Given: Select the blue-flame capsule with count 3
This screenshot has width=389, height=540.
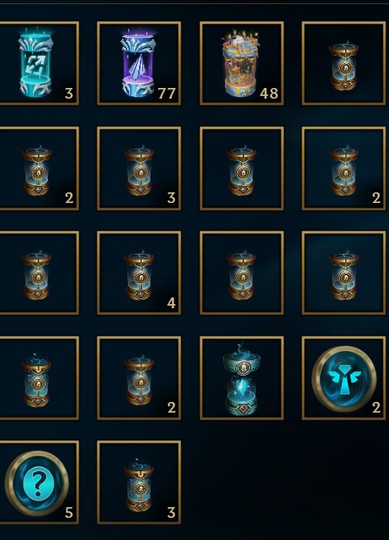Looking at the screenshot, I should point(139,483).
